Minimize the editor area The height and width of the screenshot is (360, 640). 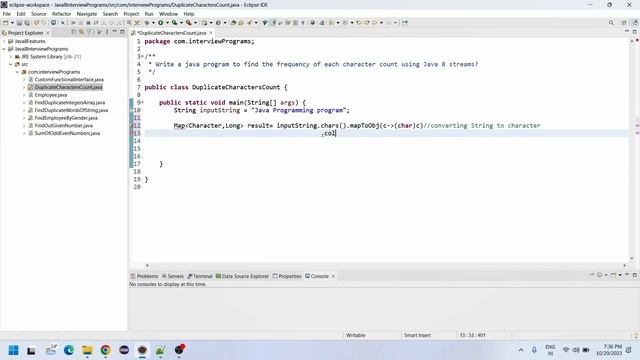coord(627,31)
